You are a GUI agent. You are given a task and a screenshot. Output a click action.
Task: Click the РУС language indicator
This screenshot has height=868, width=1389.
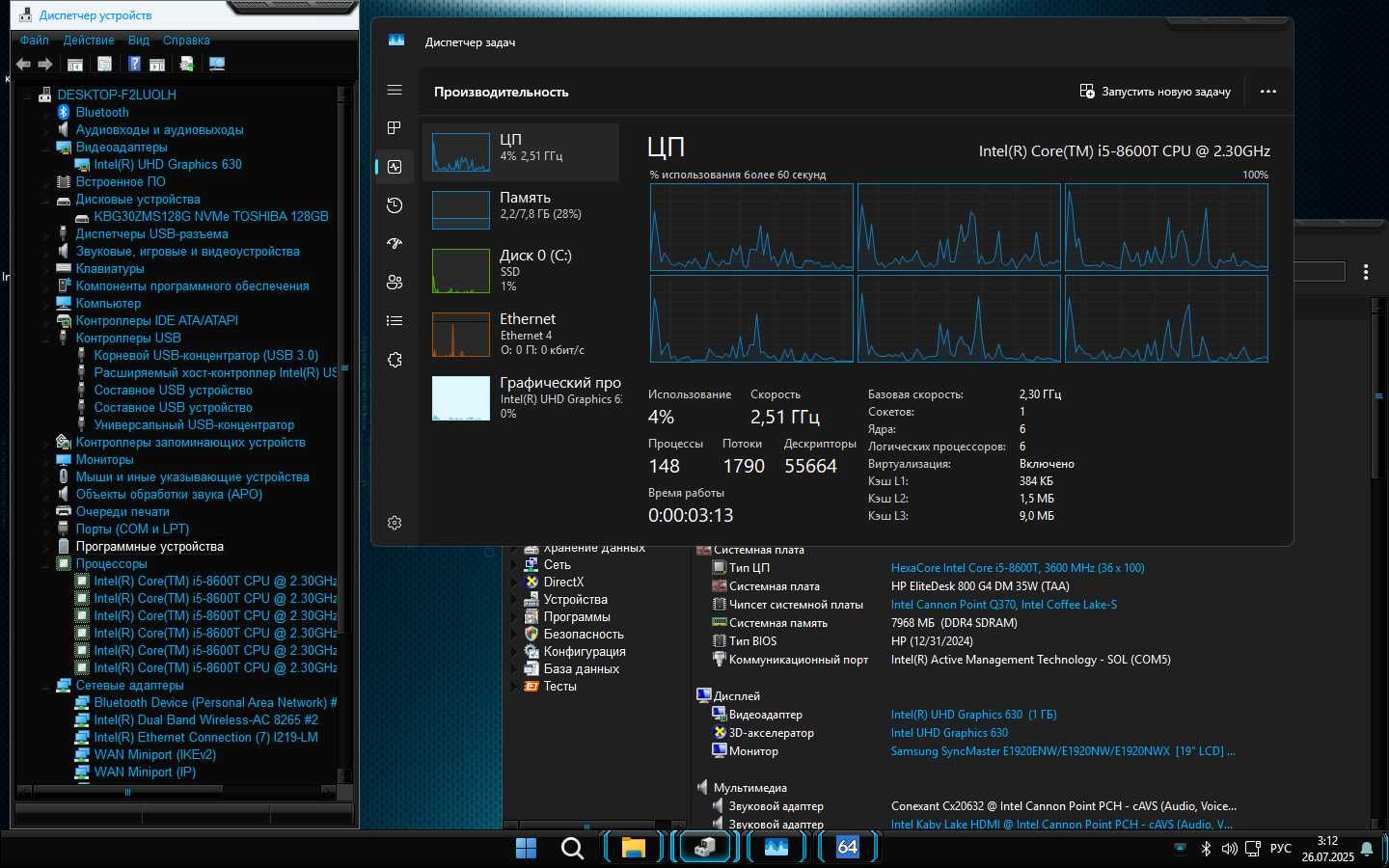tap(1281, 849)
